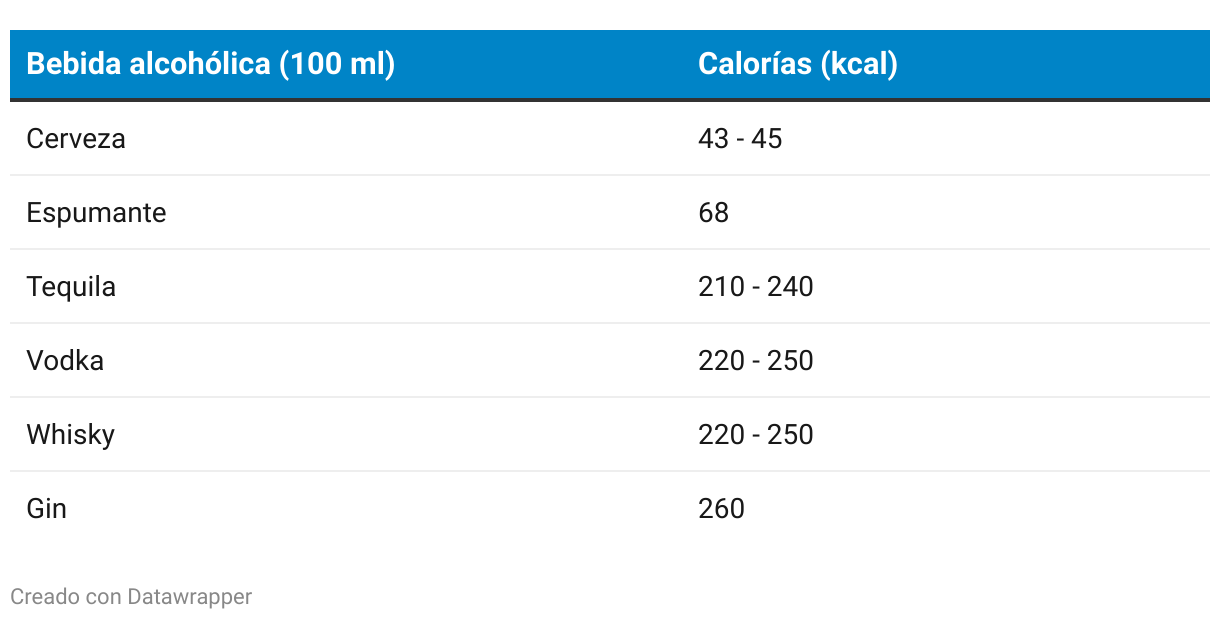This screenshot has width=1220, height=620.
Task: Click '(100 ml)' in the header text
Action: tap(337, 64)
